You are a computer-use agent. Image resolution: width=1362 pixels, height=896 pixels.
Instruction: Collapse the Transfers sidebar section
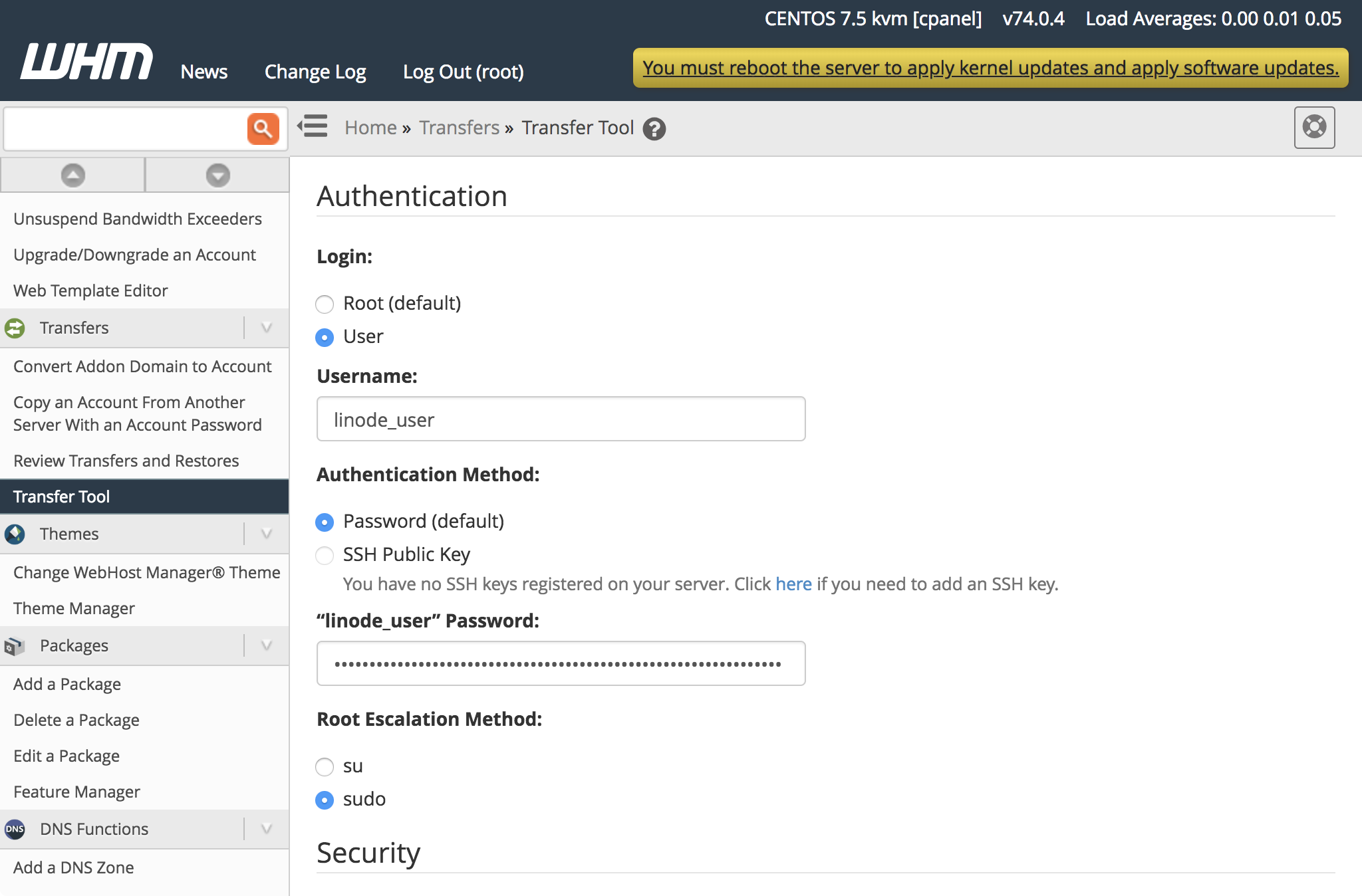click(x=266, y=328)
